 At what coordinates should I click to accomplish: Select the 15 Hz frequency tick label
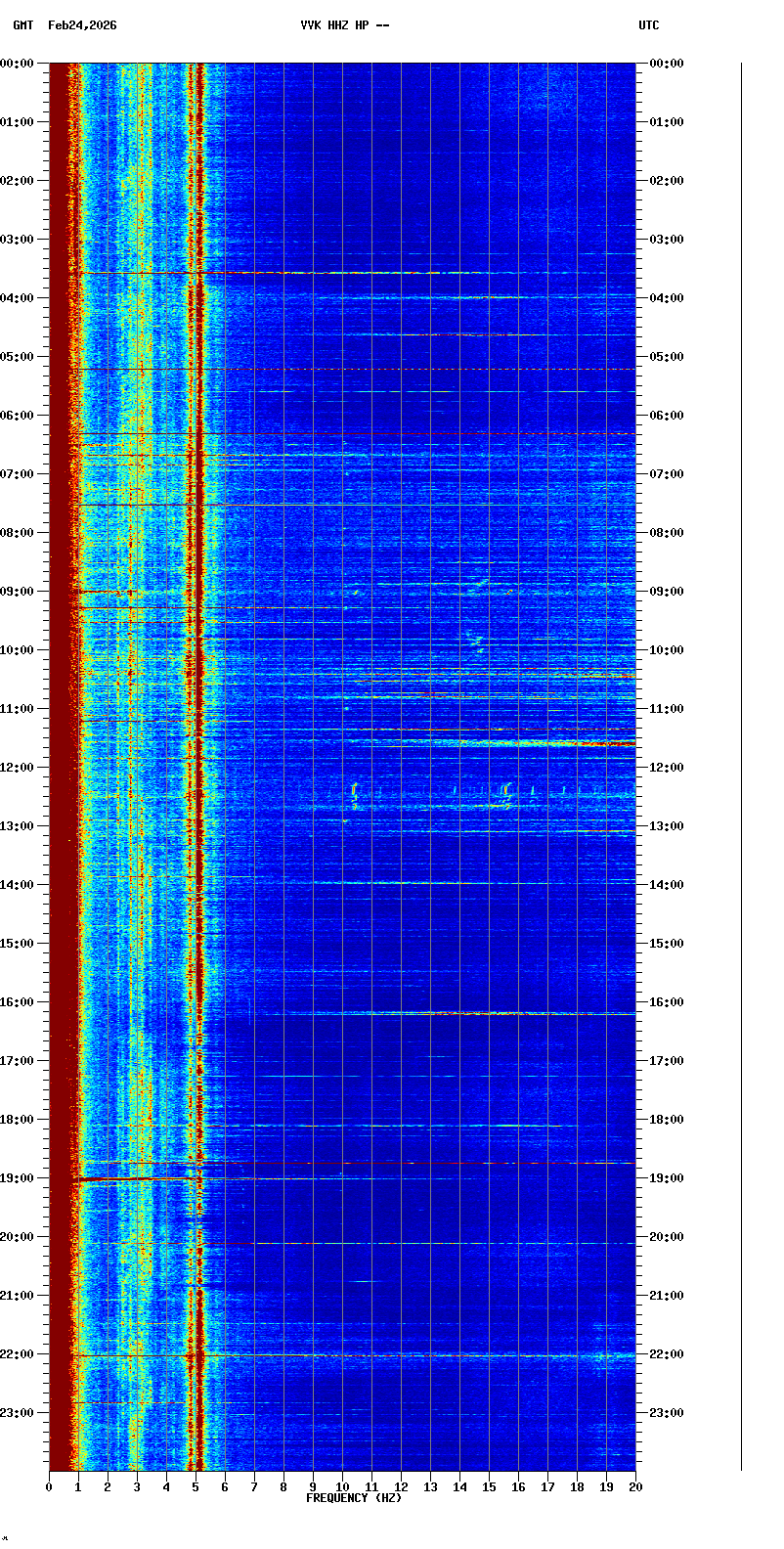click(489, 1487)
